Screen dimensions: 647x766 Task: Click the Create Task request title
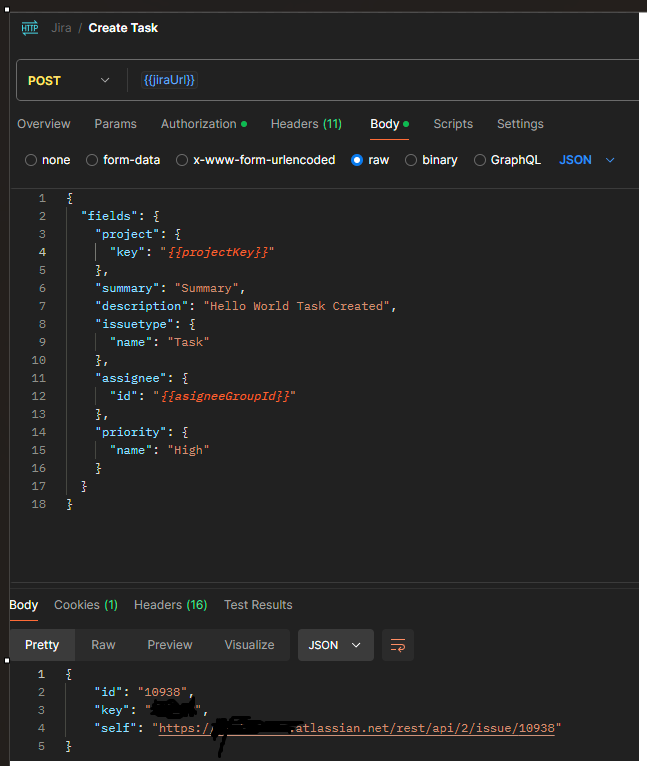(123, 28)
